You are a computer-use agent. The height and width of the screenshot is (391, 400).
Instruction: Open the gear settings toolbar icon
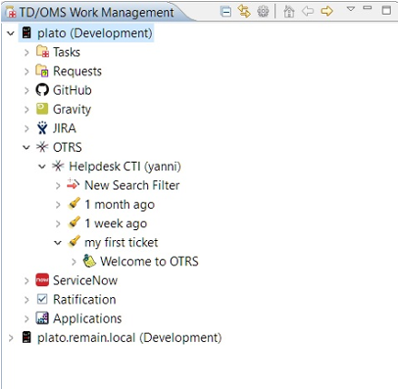tap(263, 12)
